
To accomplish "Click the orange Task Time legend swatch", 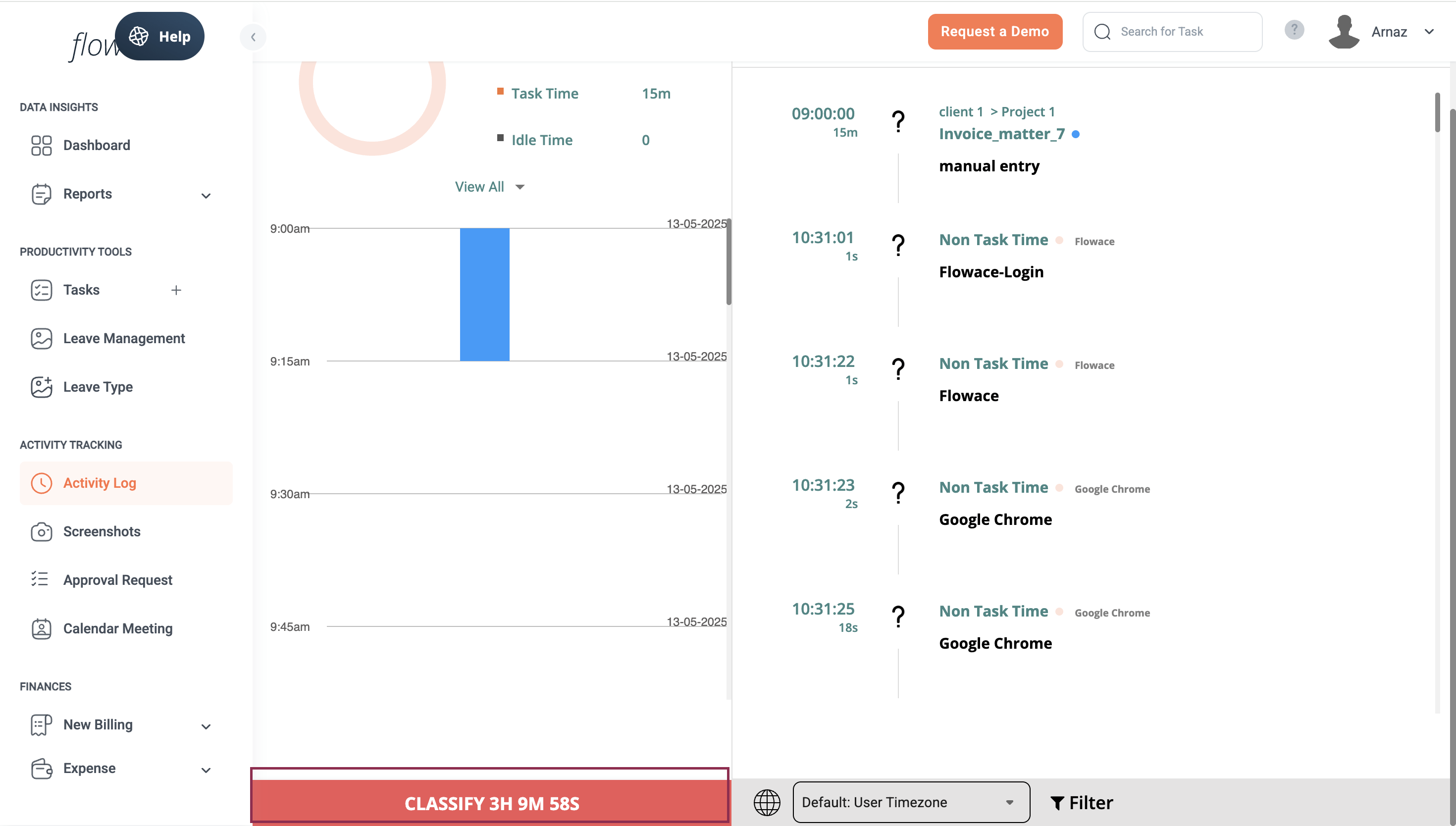I will [x=500, y=91].
